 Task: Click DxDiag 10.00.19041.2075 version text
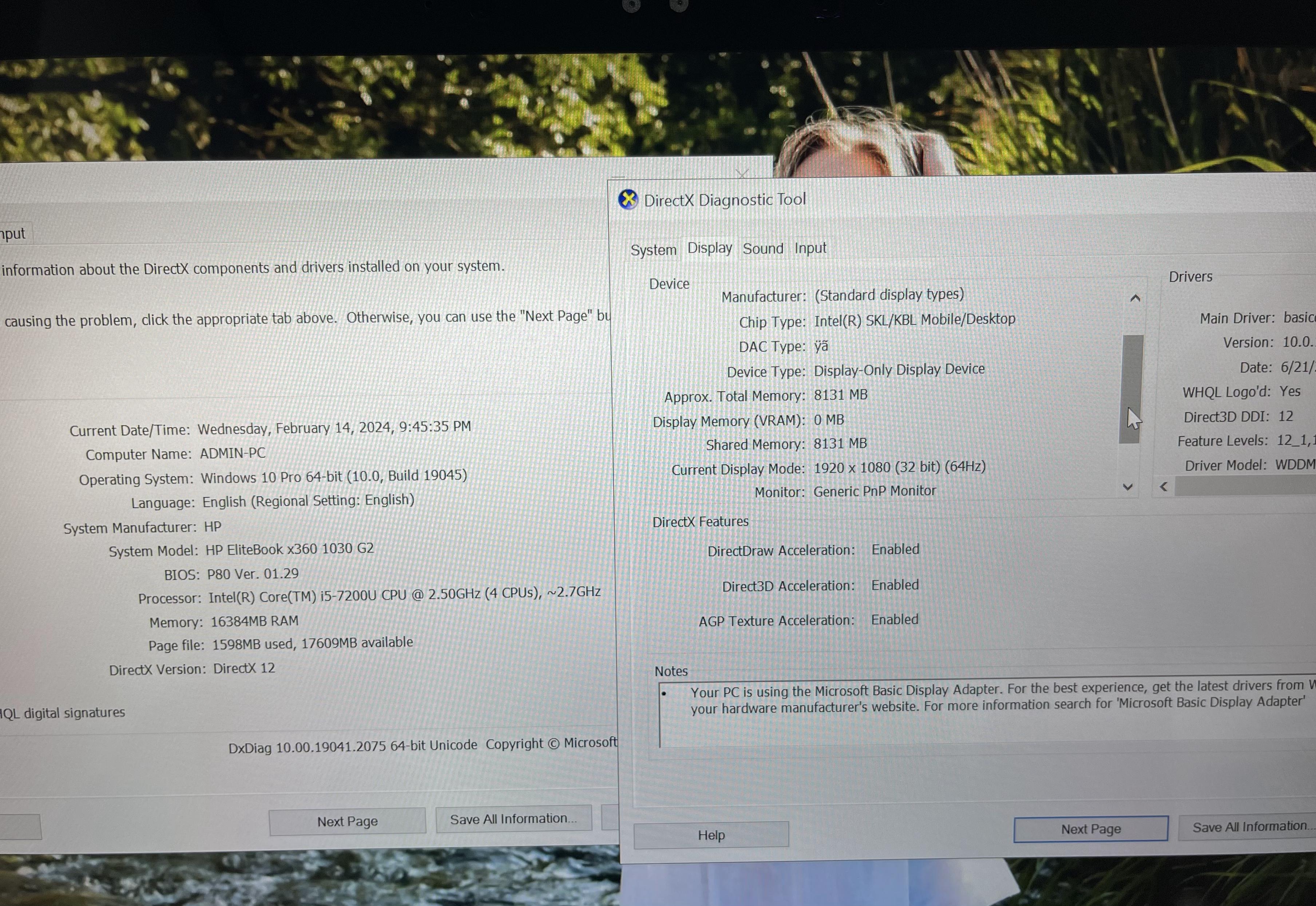[x=352, y=747]
